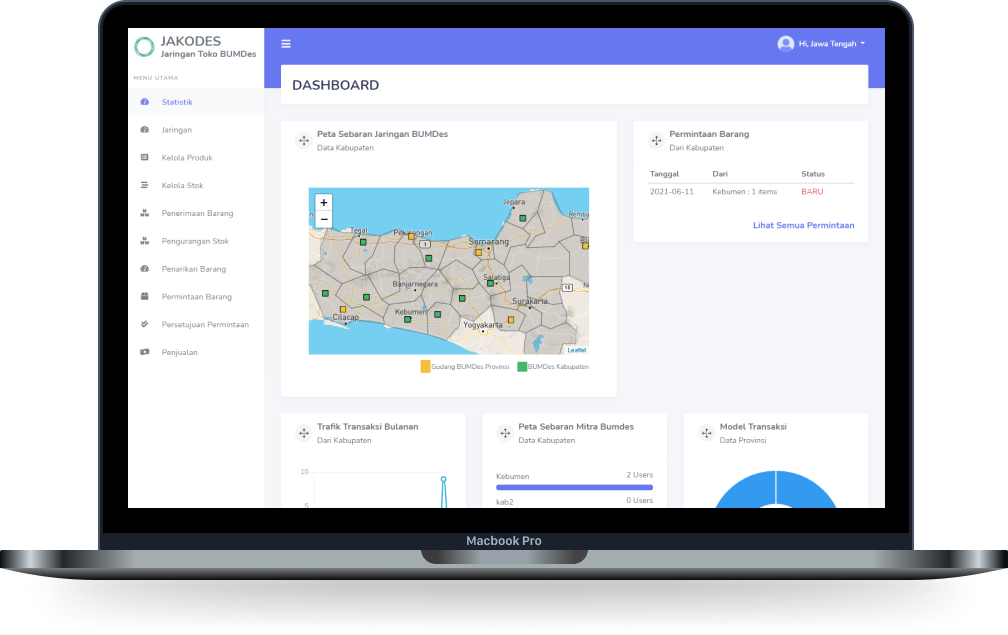Click move icon on Model Transaksi card
This screenshot has width=1008, height=635.
[x=706, y=433]
